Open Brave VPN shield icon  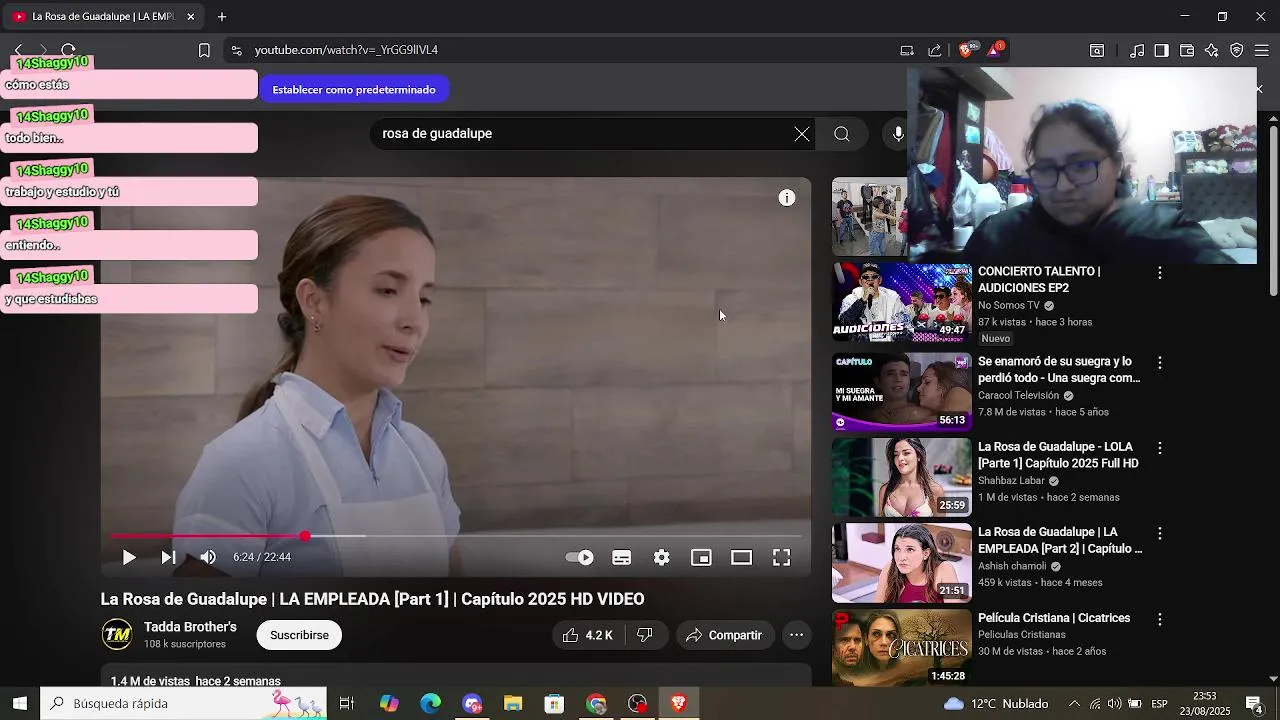[1237, 50]
